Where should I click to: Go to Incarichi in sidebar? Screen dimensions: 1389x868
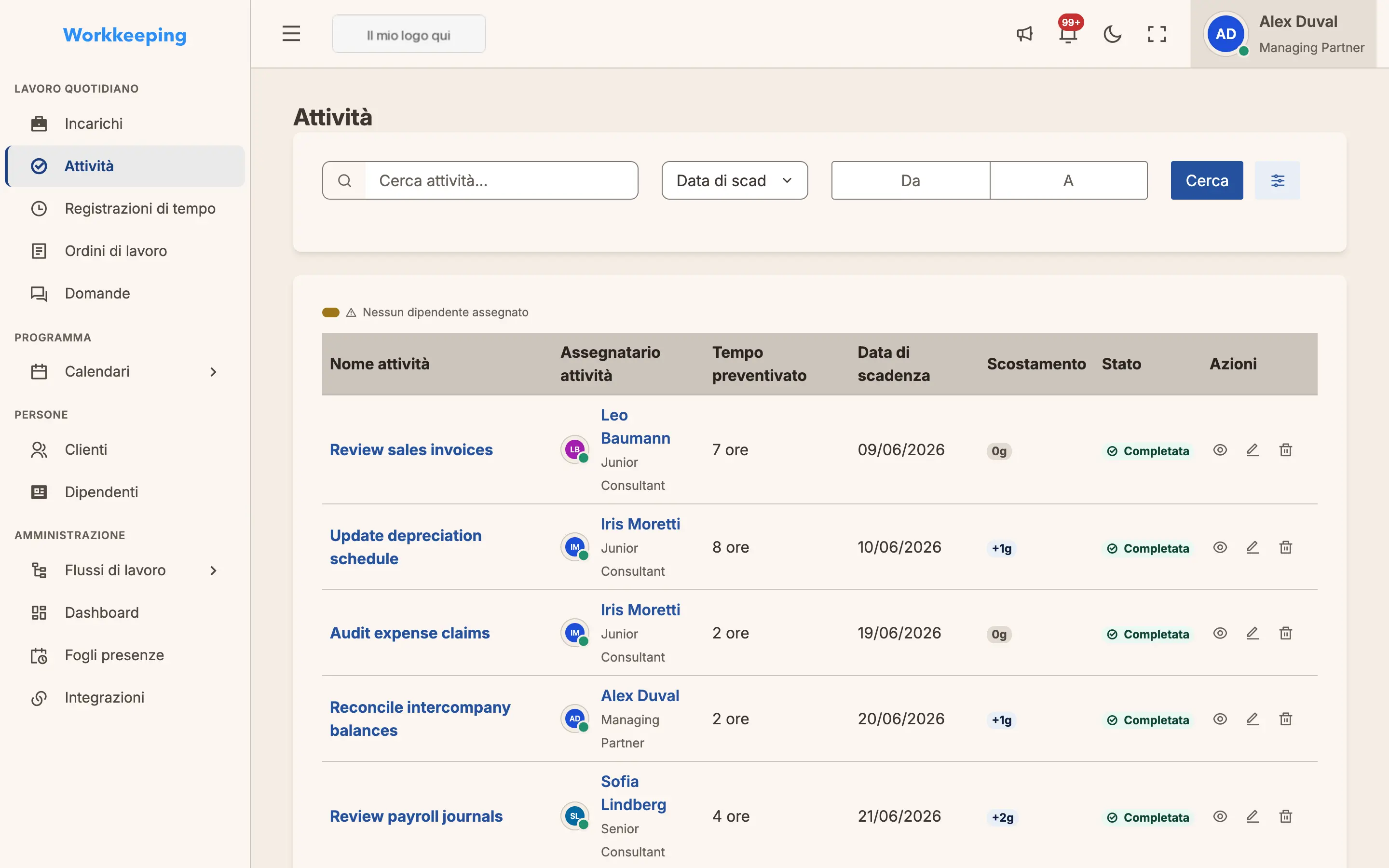click(125, 123)
